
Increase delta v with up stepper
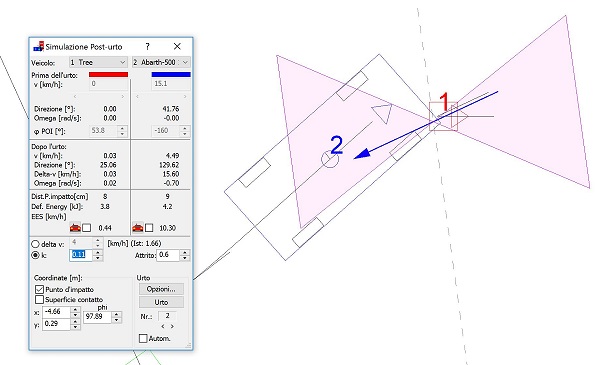pyautogui.click(x=98, y=240)
